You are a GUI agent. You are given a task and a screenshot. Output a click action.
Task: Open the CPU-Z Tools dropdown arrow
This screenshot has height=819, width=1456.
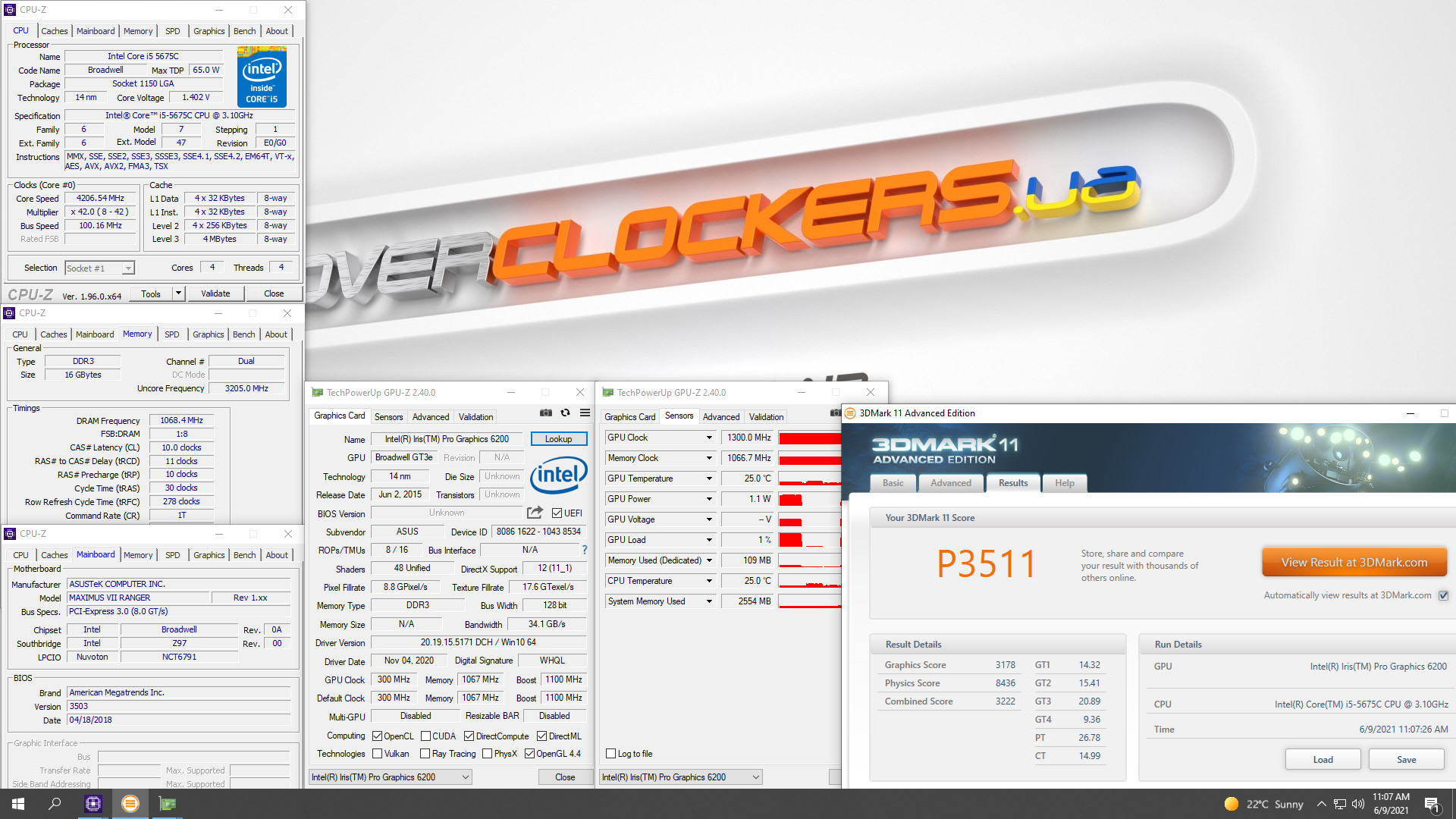(178, 293)
